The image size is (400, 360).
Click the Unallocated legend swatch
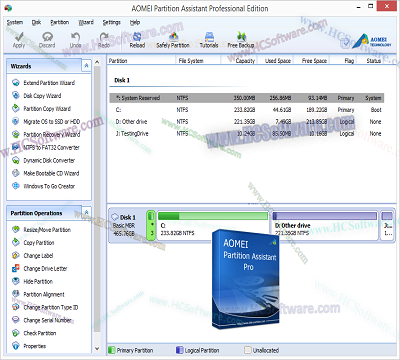coord(247,350)
